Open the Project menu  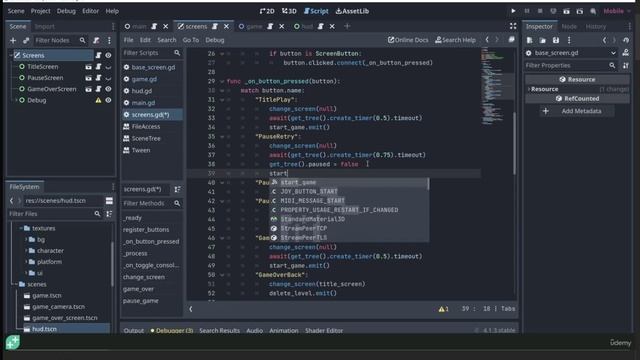click(40, 11)
